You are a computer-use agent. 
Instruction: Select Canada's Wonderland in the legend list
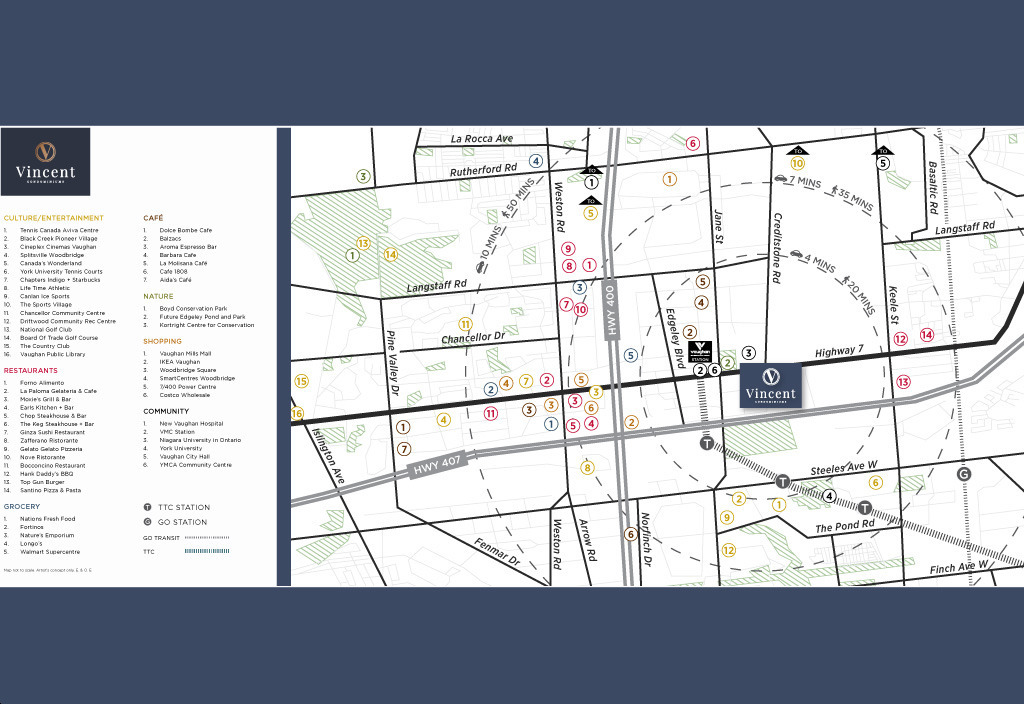[x=50, y=263]
